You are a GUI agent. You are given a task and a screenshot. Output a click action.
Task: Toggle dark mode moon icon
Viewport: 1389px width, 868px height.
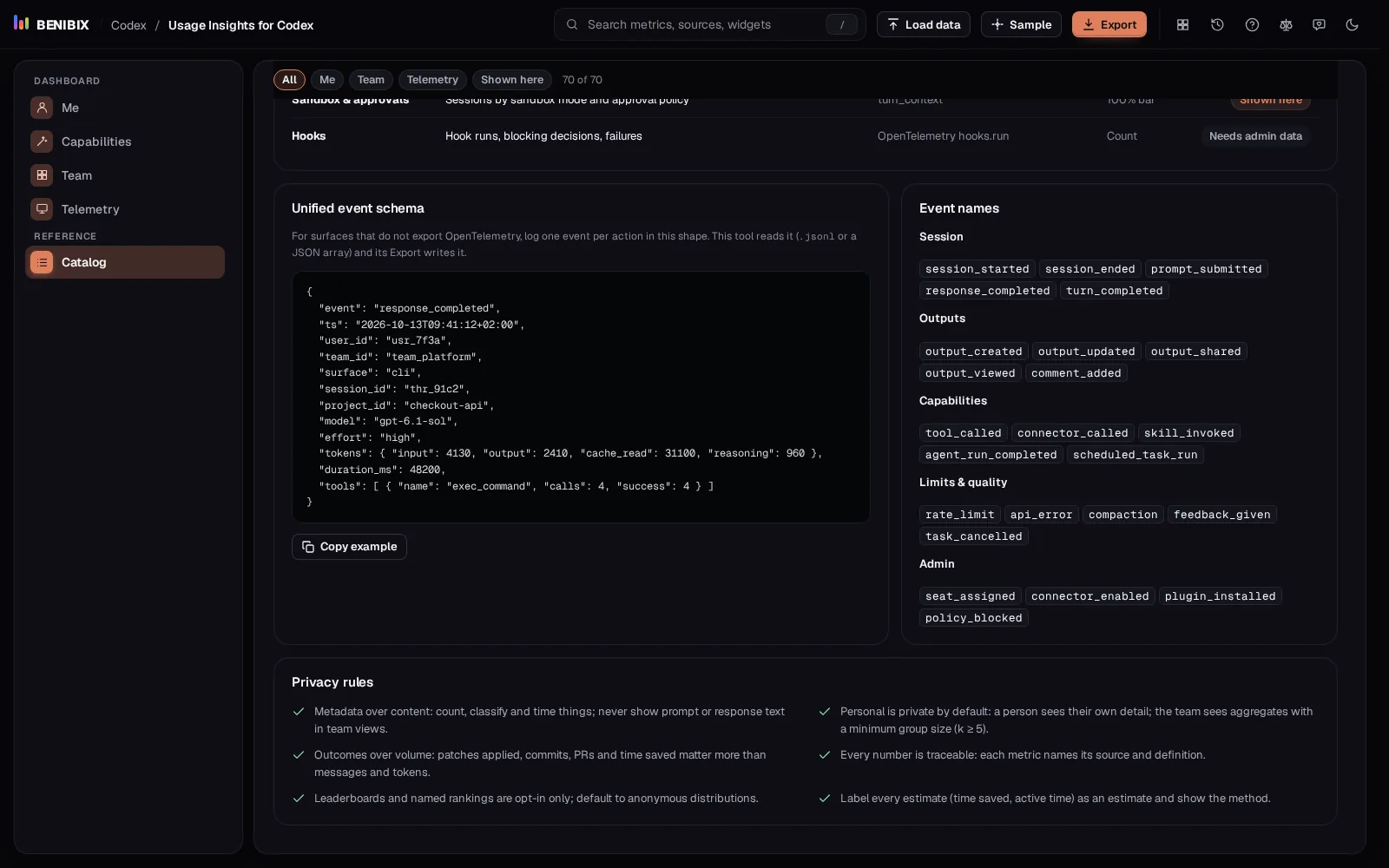[1352, 24]
